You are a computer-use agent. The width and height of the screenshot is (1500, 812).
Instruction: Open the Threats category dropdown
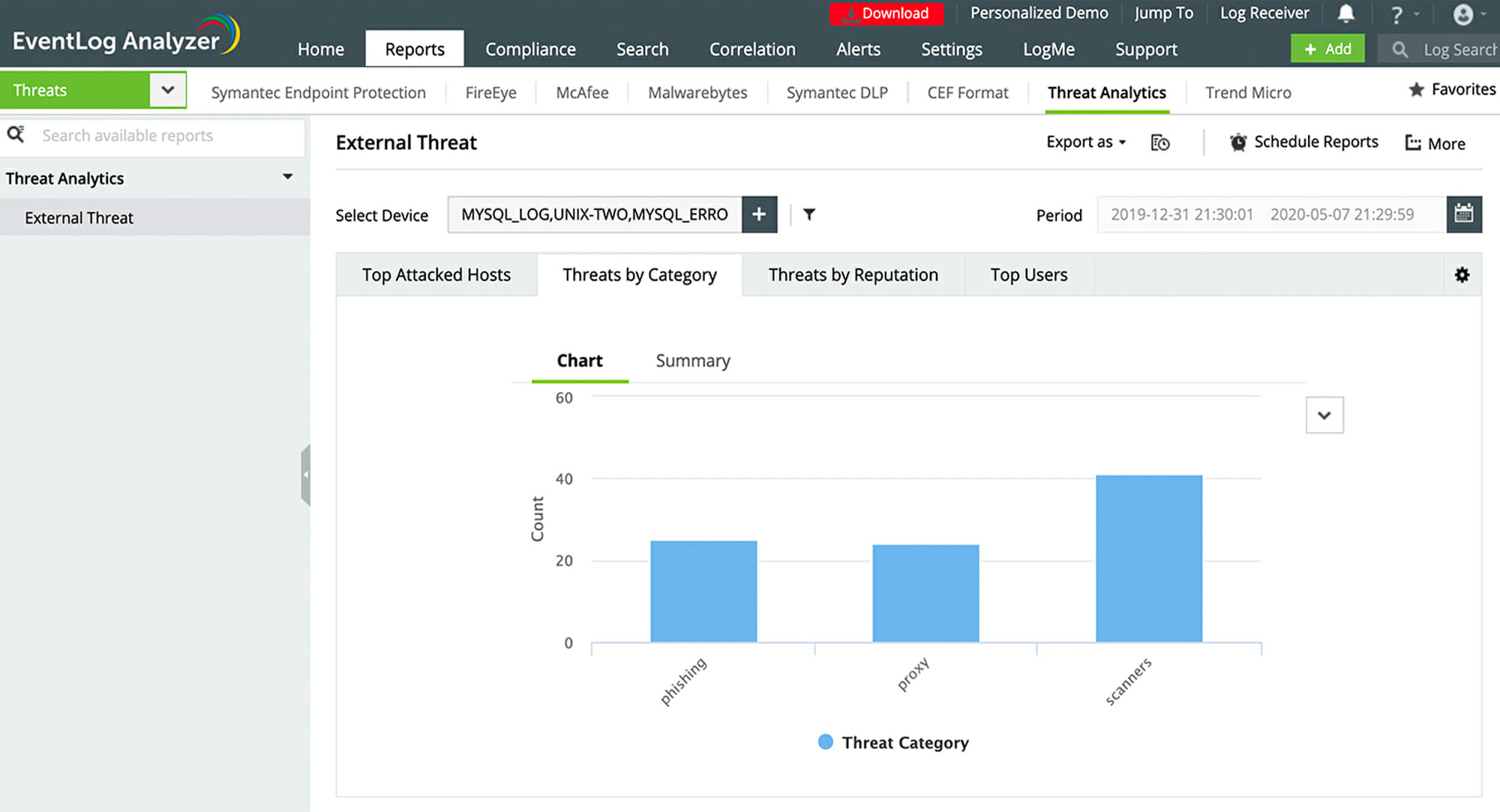pyautogui.click(x=167, y=90)
